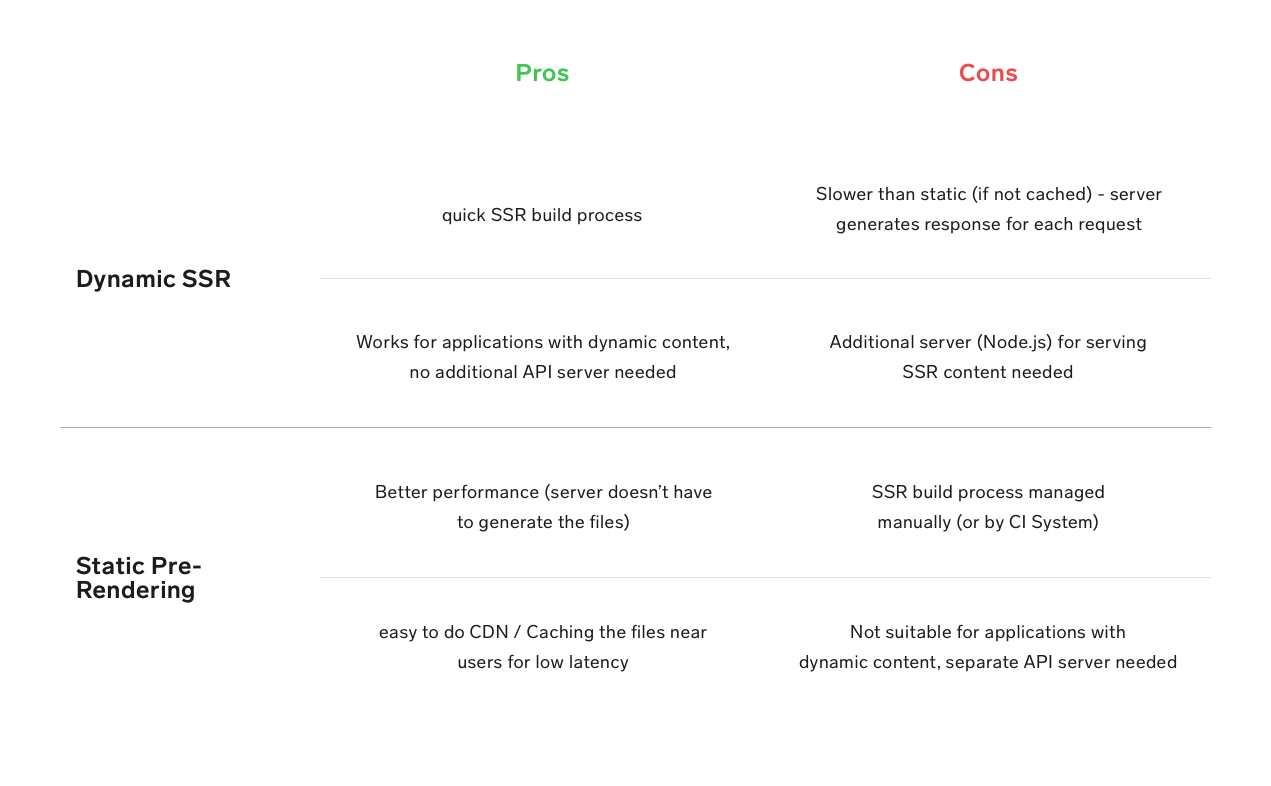Click the green Pros column header
Viewport: 1271px width, 786px height.
tap(542, 73)
